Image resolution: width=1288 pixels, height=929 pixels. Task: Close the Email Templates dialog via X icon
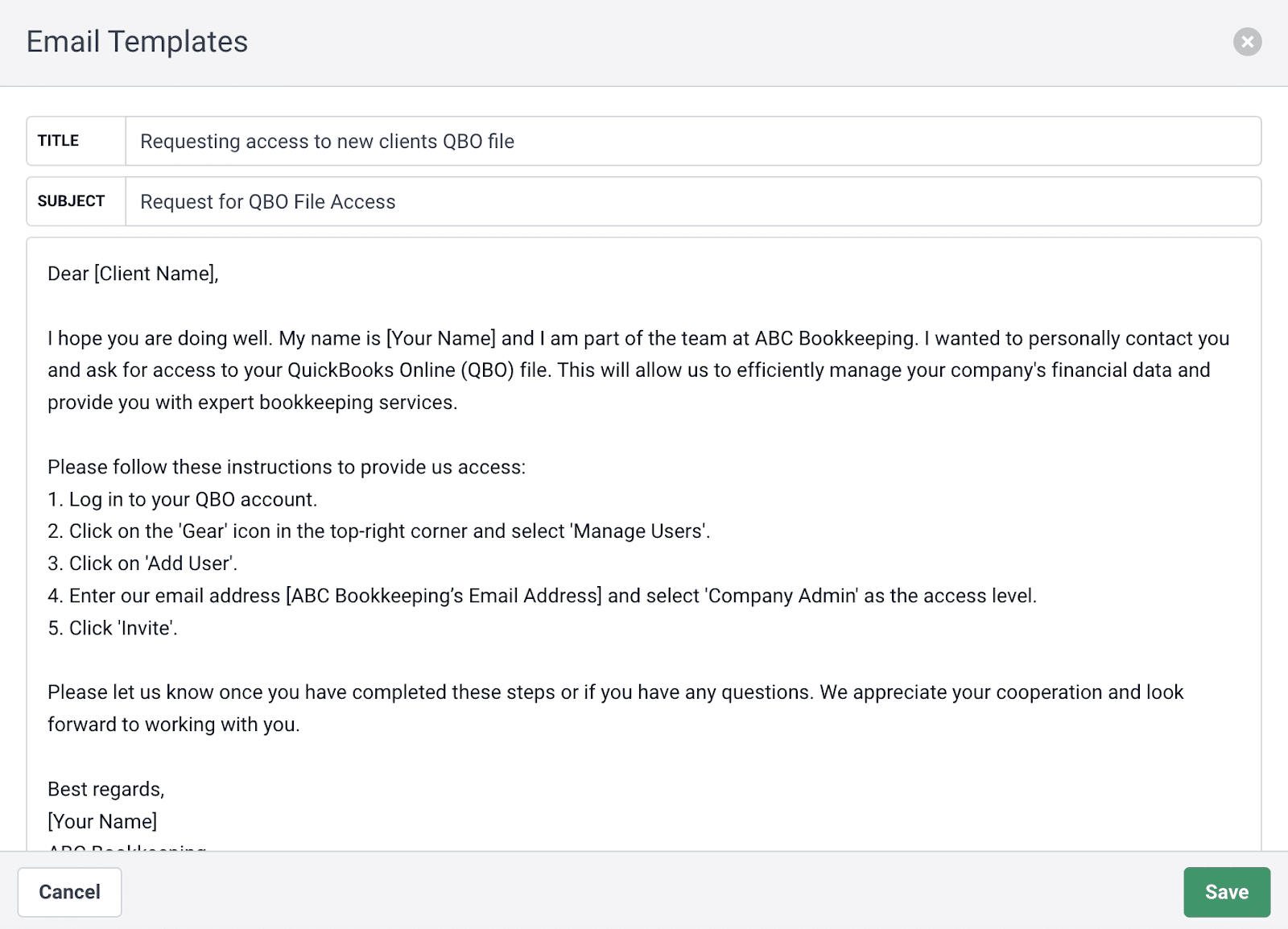[1247, 42]
